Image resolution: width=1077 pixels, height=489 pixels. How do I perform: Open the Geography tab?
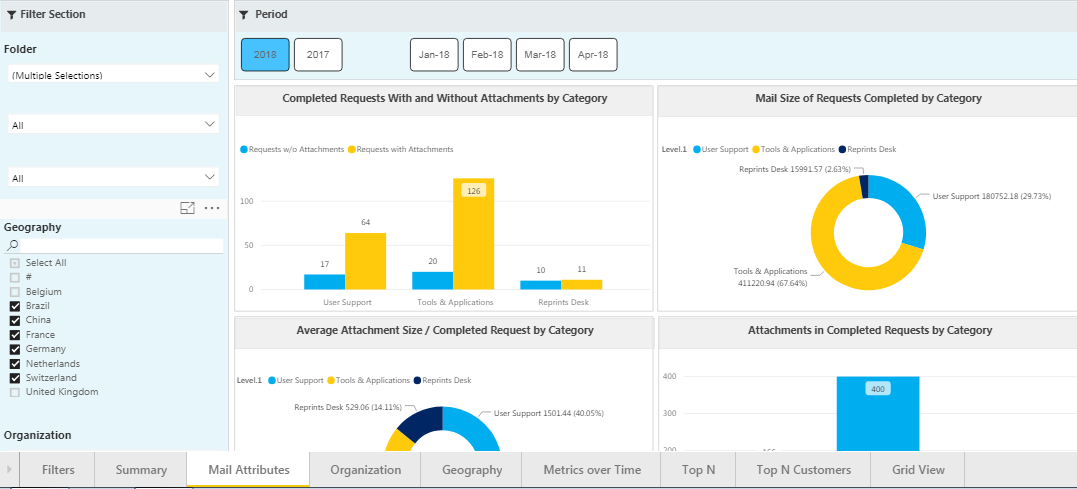[472, 470]
